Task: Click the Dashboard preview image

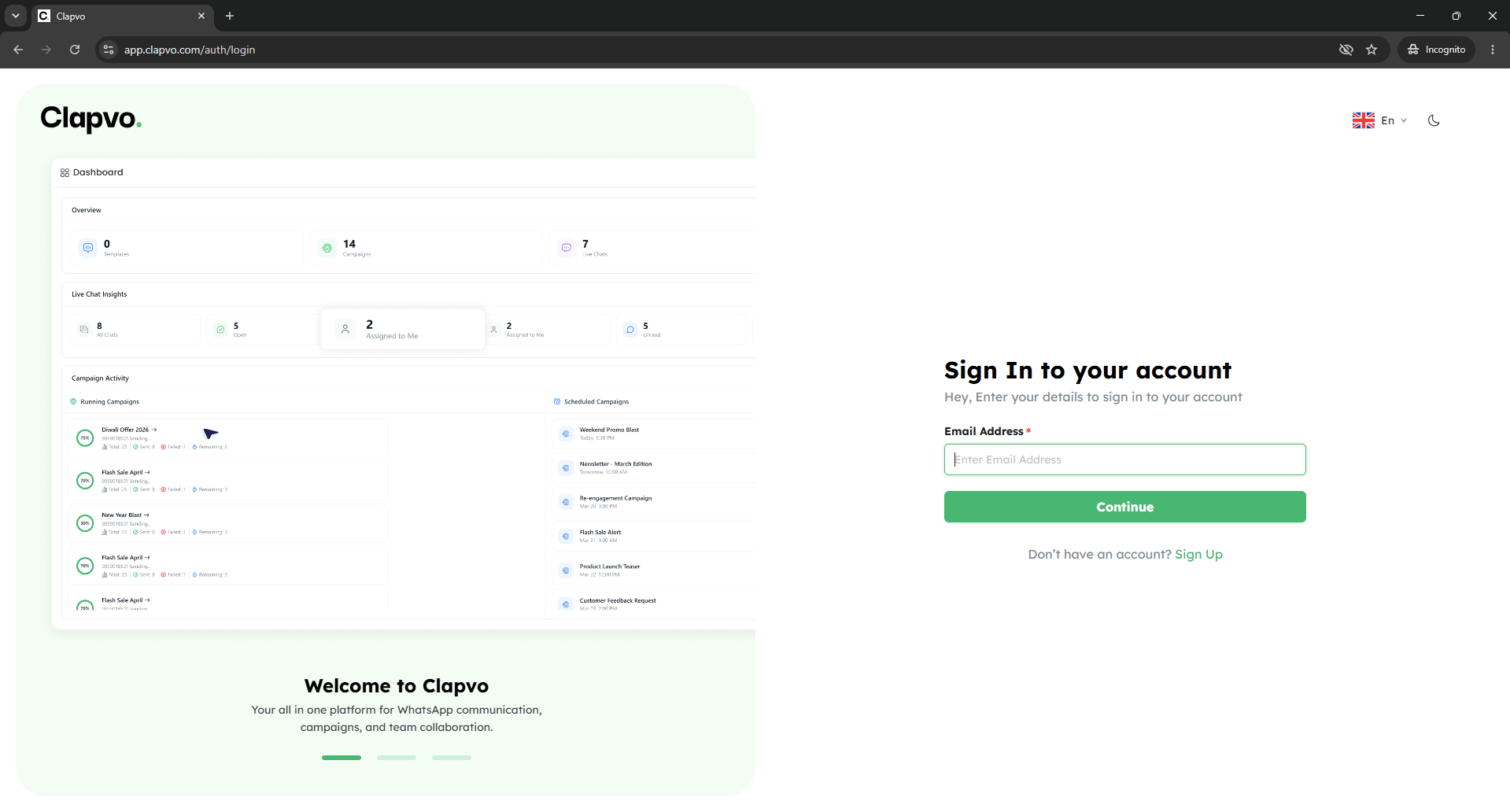Action: [x=403, y=393]
